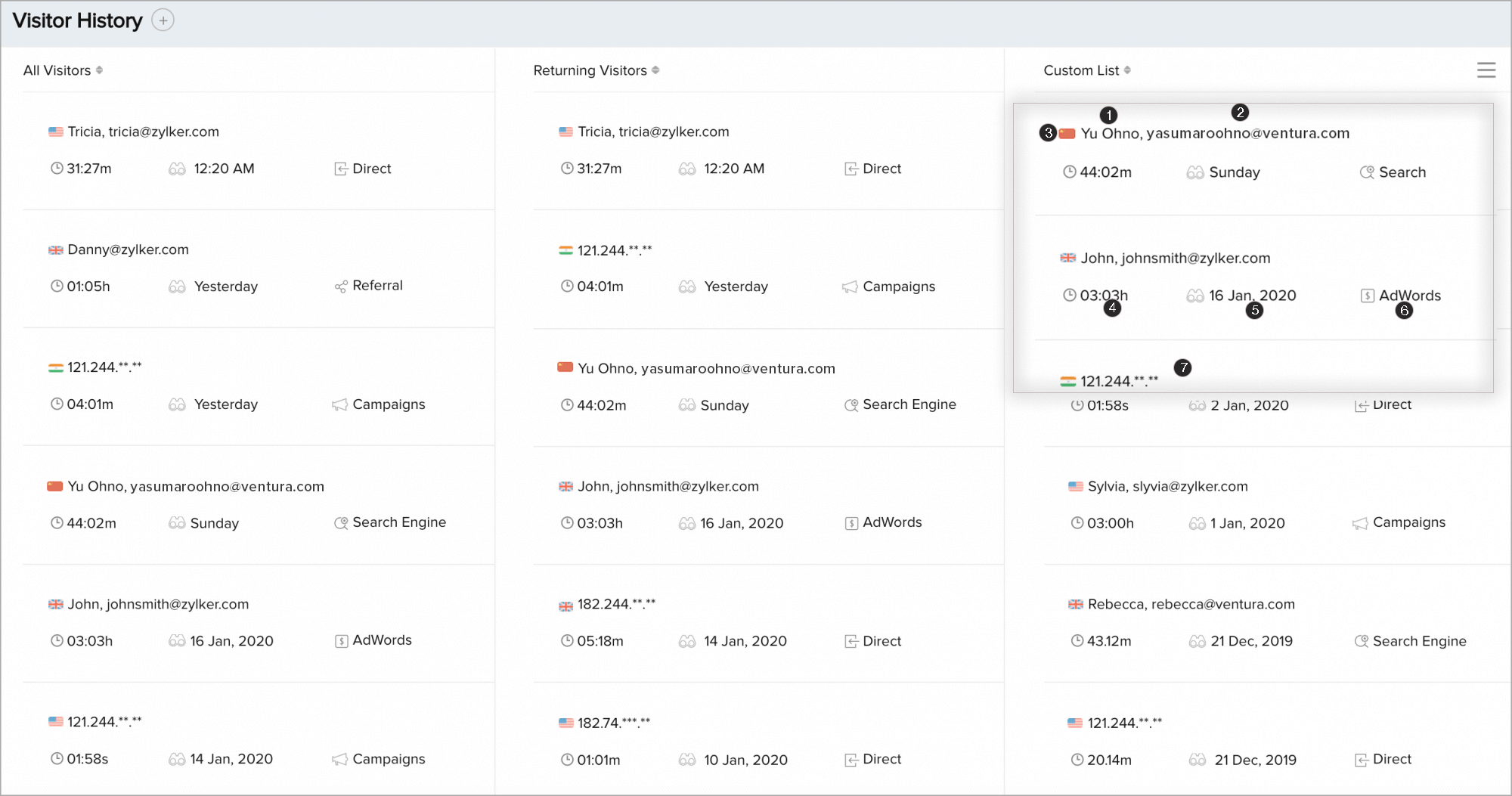The height and width of the screenshot is (796, 1512).
Task: Select visitor 182.74.***.** in Returning Visitors
Action: click(613, 723)
